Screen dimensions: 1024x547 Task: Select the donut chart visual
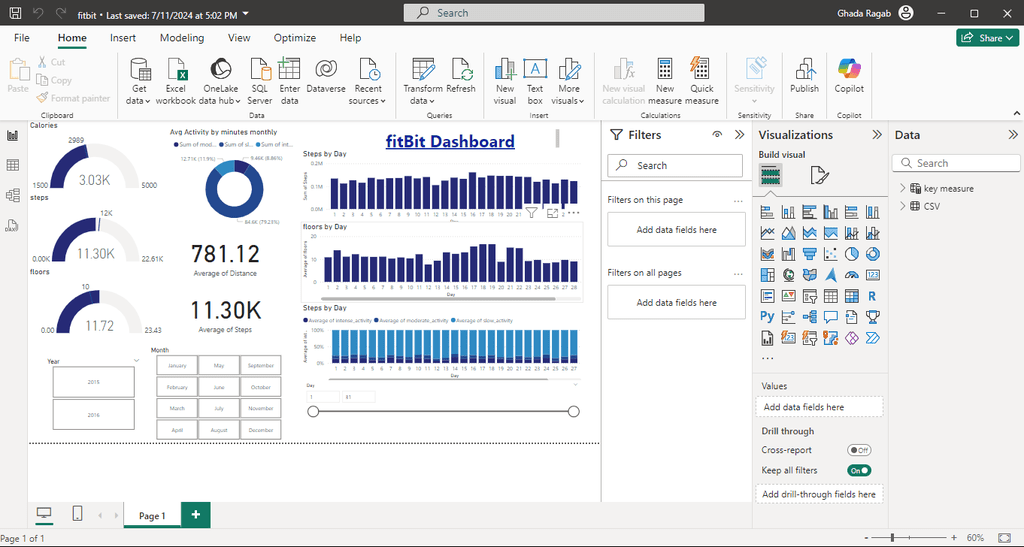click(872, 254)
